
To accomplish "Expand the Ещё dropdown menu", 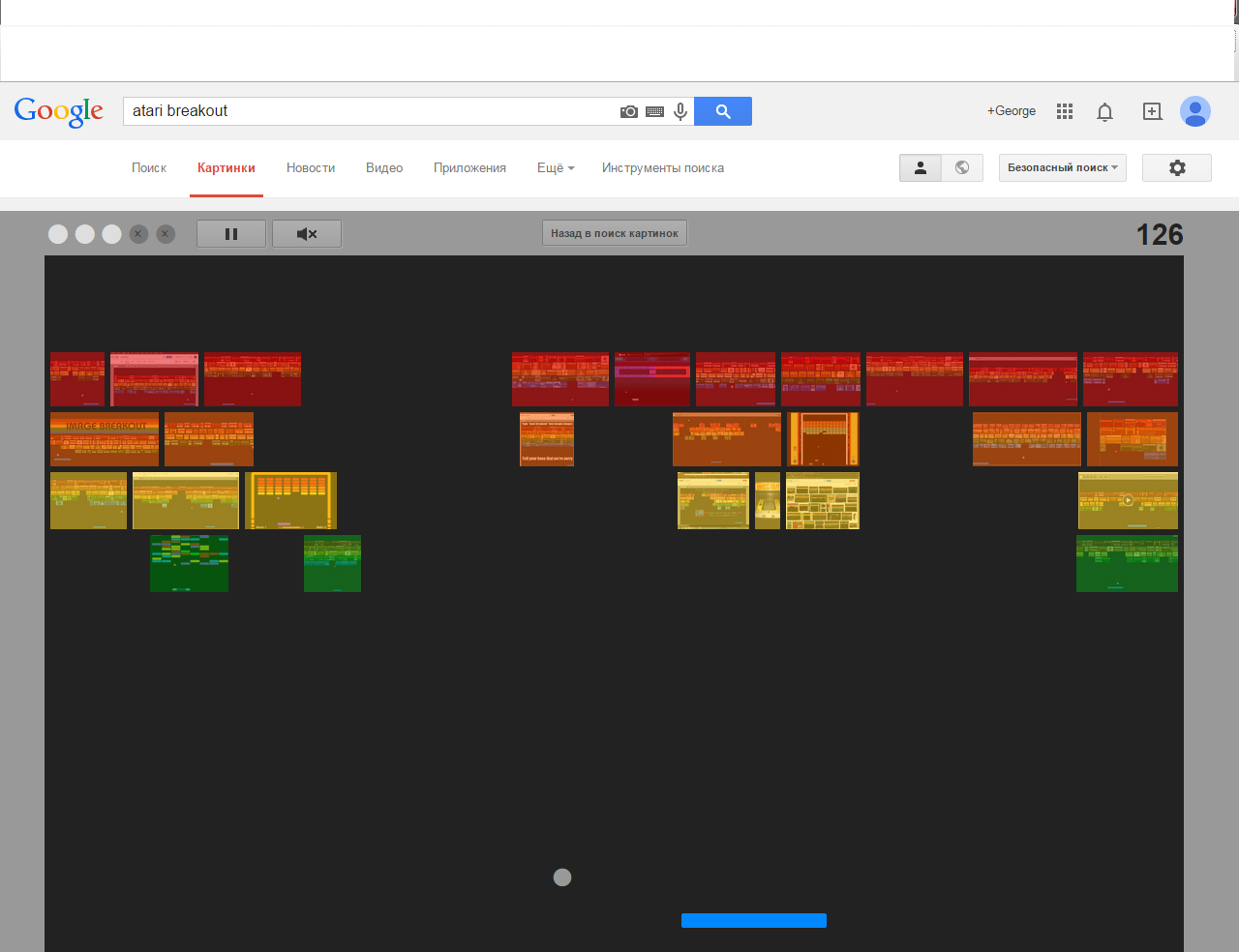I will (556, 167).
